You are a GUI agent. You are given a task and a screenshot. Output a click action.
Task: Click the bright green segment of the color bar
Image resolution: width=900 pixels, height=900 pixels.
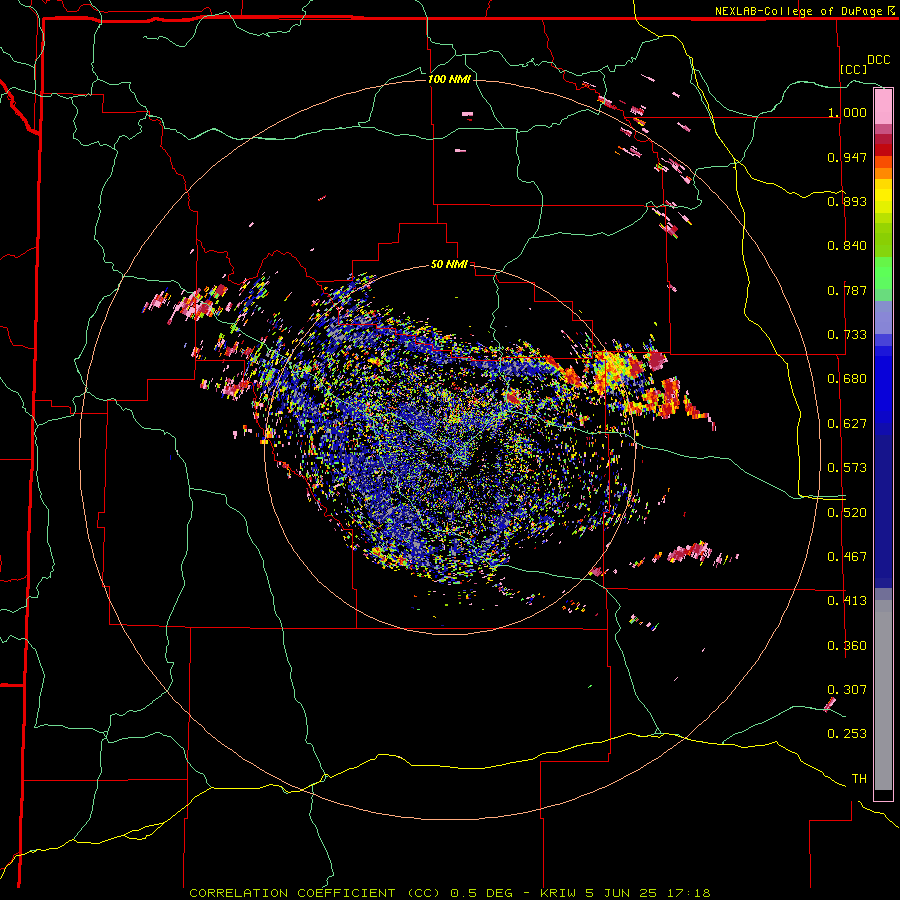883,273
